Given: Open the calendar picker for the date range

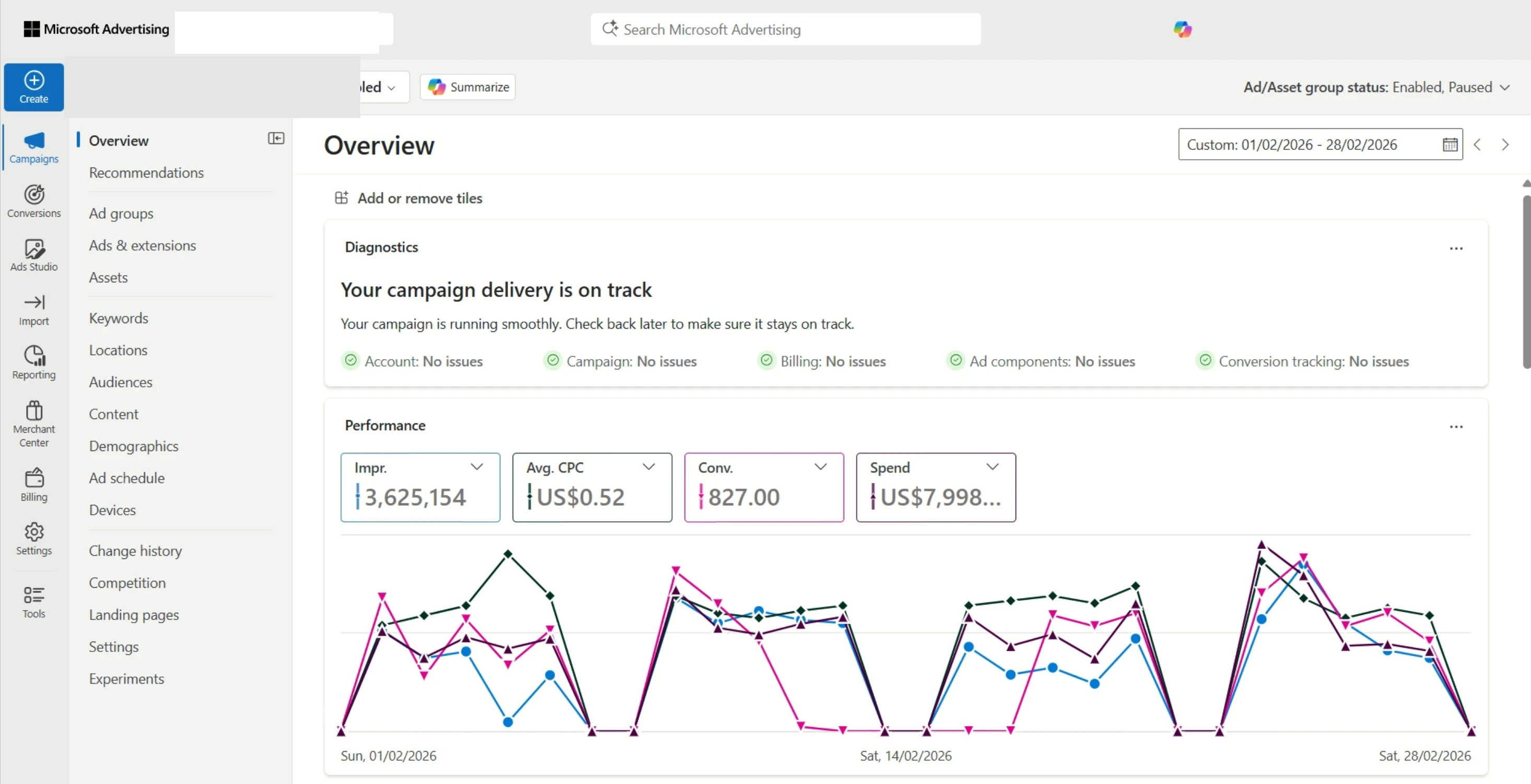Looking at the screenshot, I should tap(1450, 145).
